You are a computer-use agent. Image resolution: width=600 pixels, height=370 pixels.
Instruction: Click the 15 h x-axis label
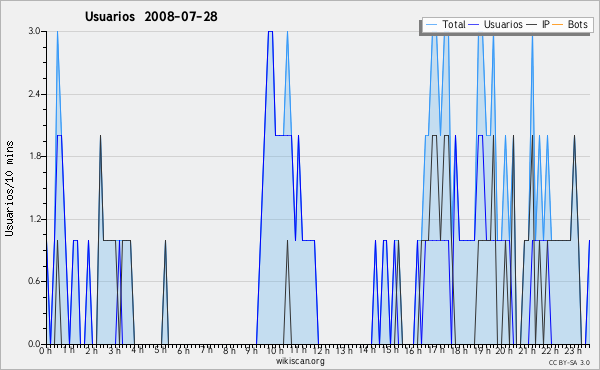point(390,350)
